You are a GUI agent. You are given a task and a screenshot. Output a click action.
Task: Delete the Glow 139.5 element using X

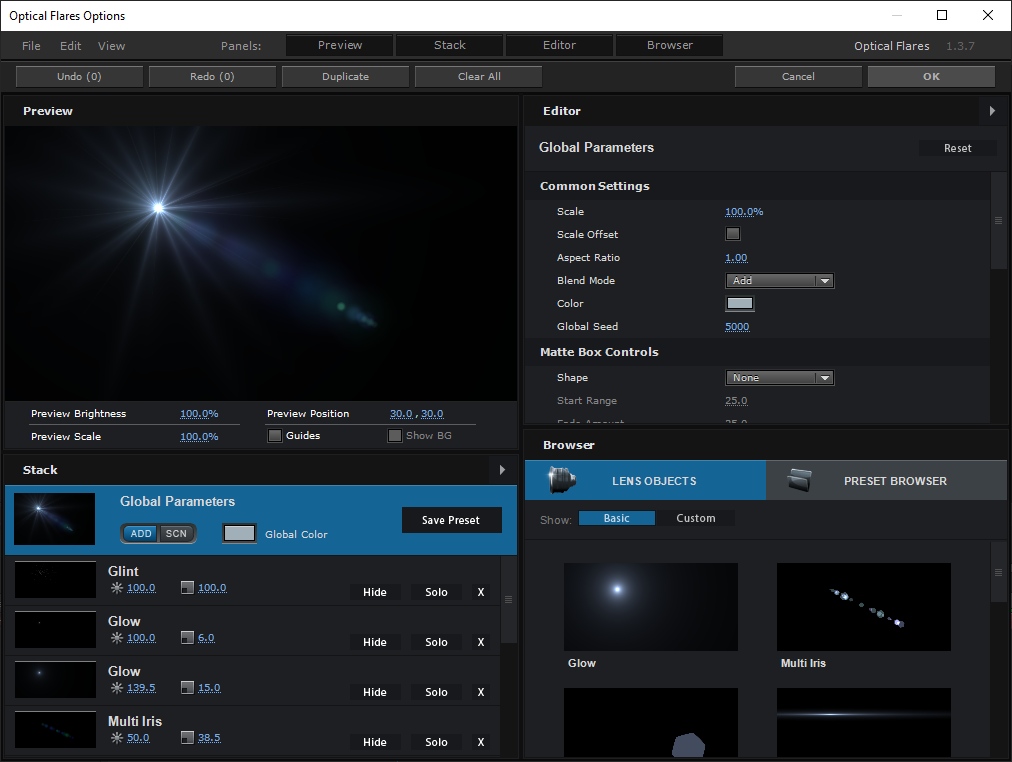(481, 692)
